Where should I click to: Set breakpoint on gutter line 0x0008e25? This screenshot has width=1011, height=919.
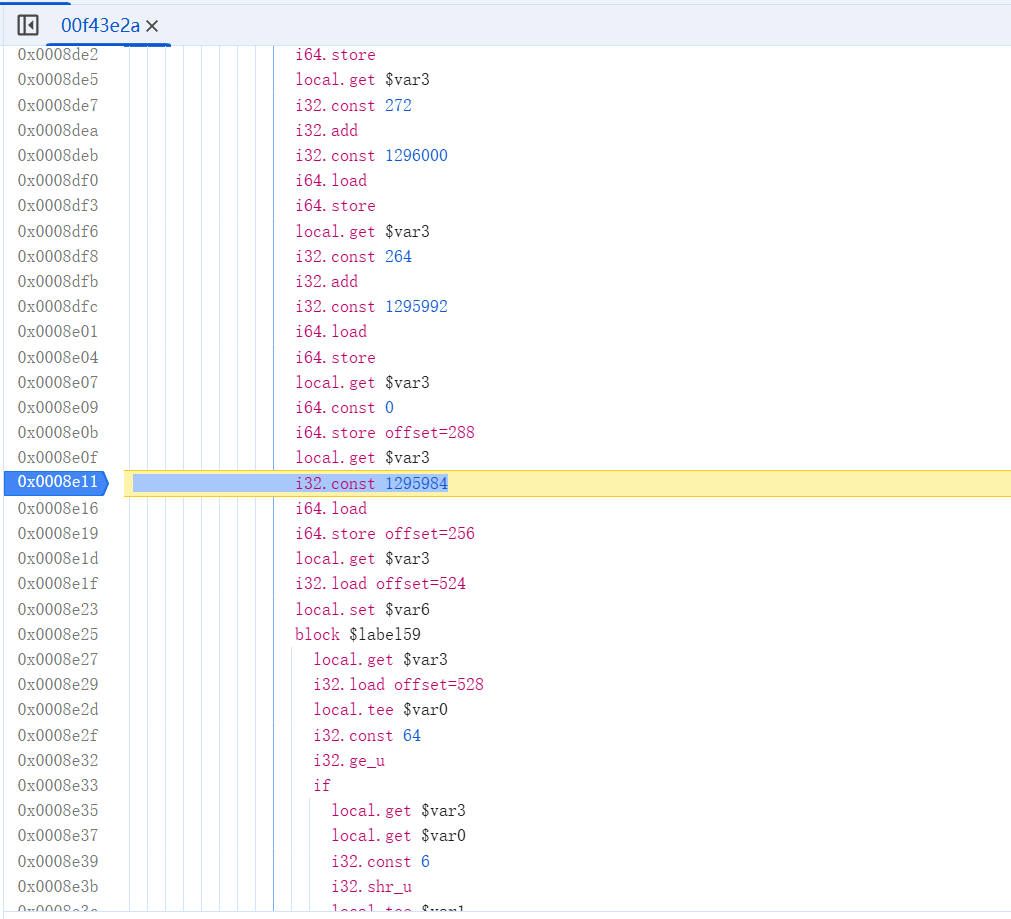(x=57, y=634)
